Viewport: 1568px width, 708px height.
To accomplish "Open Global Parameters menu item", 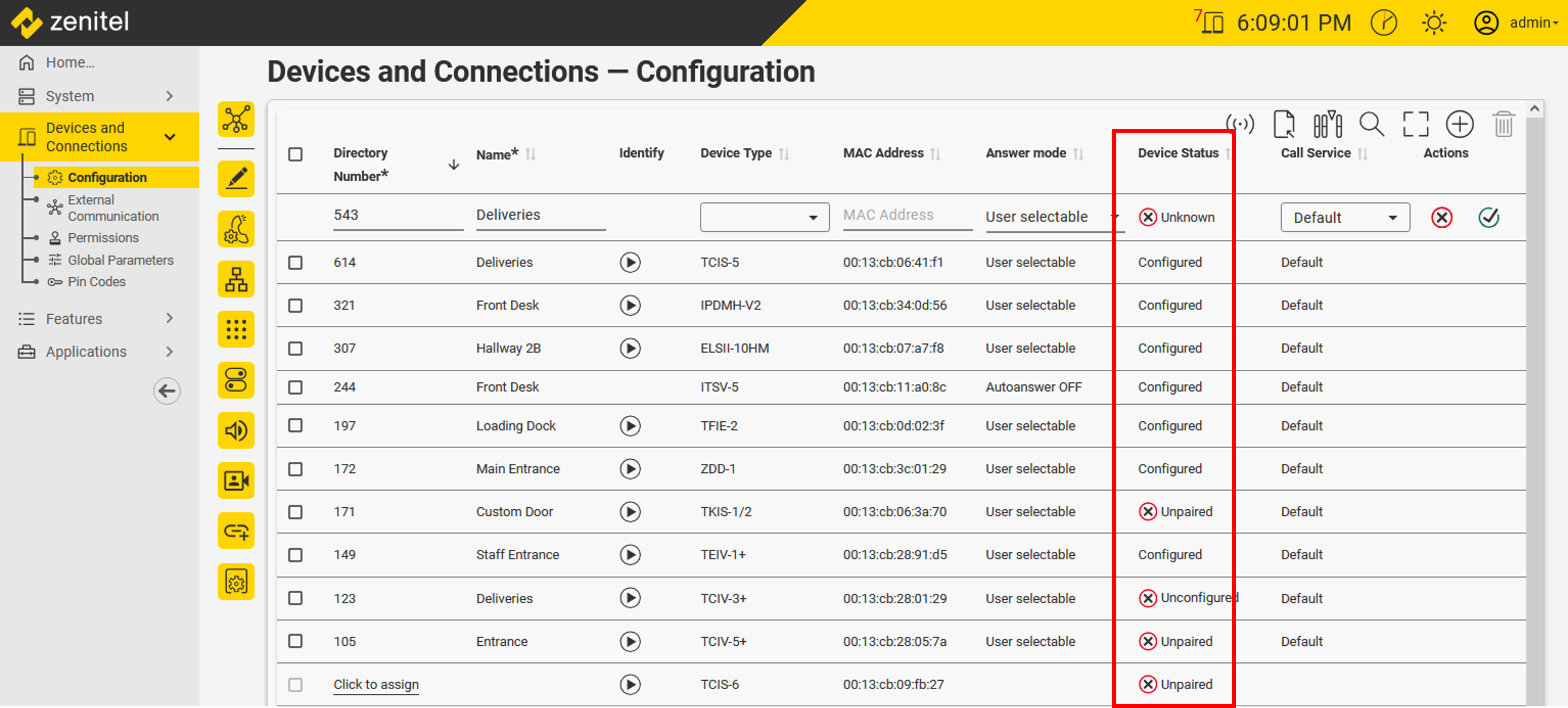I will click(121, 260).
